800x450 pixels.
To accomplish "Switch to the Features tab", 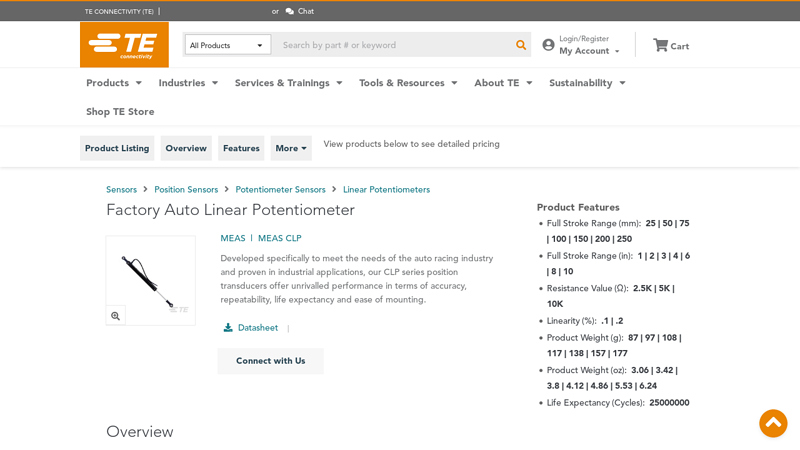I will (x=241, y=148).
